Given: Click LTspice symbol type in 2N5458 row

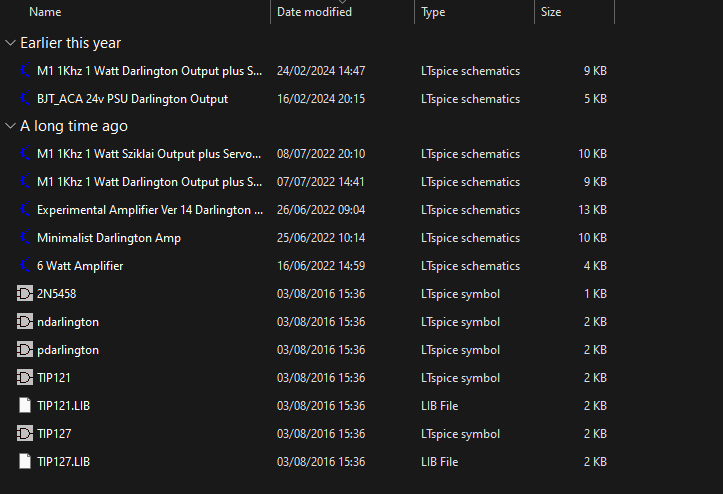Looking at the screenshot, I should 460,293.
